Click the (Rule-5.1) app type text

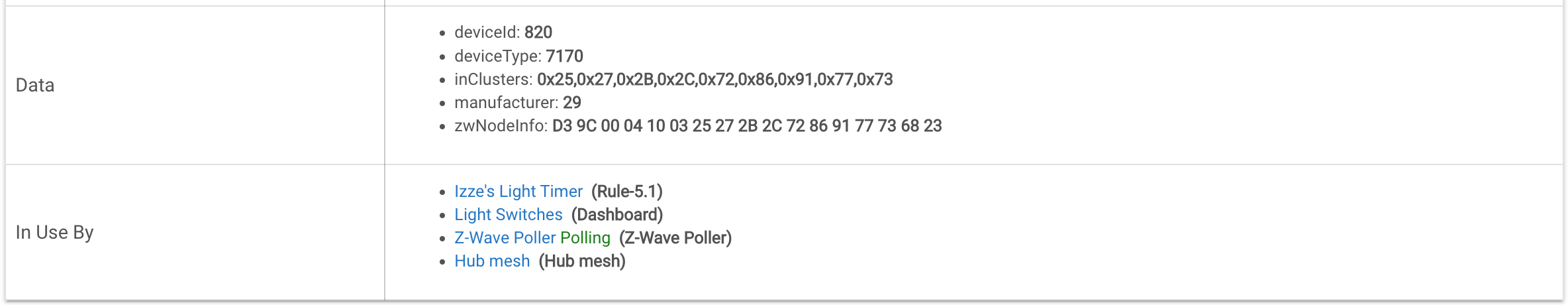(627, 192)
